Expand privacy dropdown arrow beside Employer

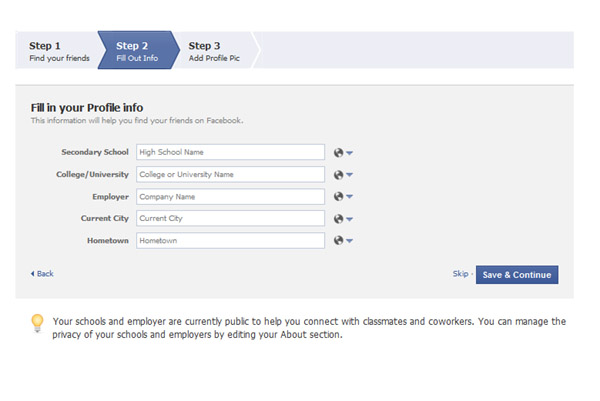click(x=349, y=197)
